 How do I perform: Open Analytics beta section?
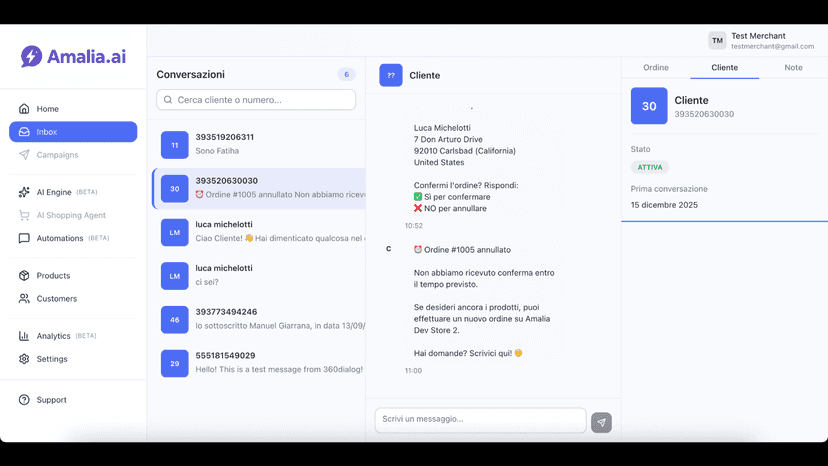[x=73, y=336]
